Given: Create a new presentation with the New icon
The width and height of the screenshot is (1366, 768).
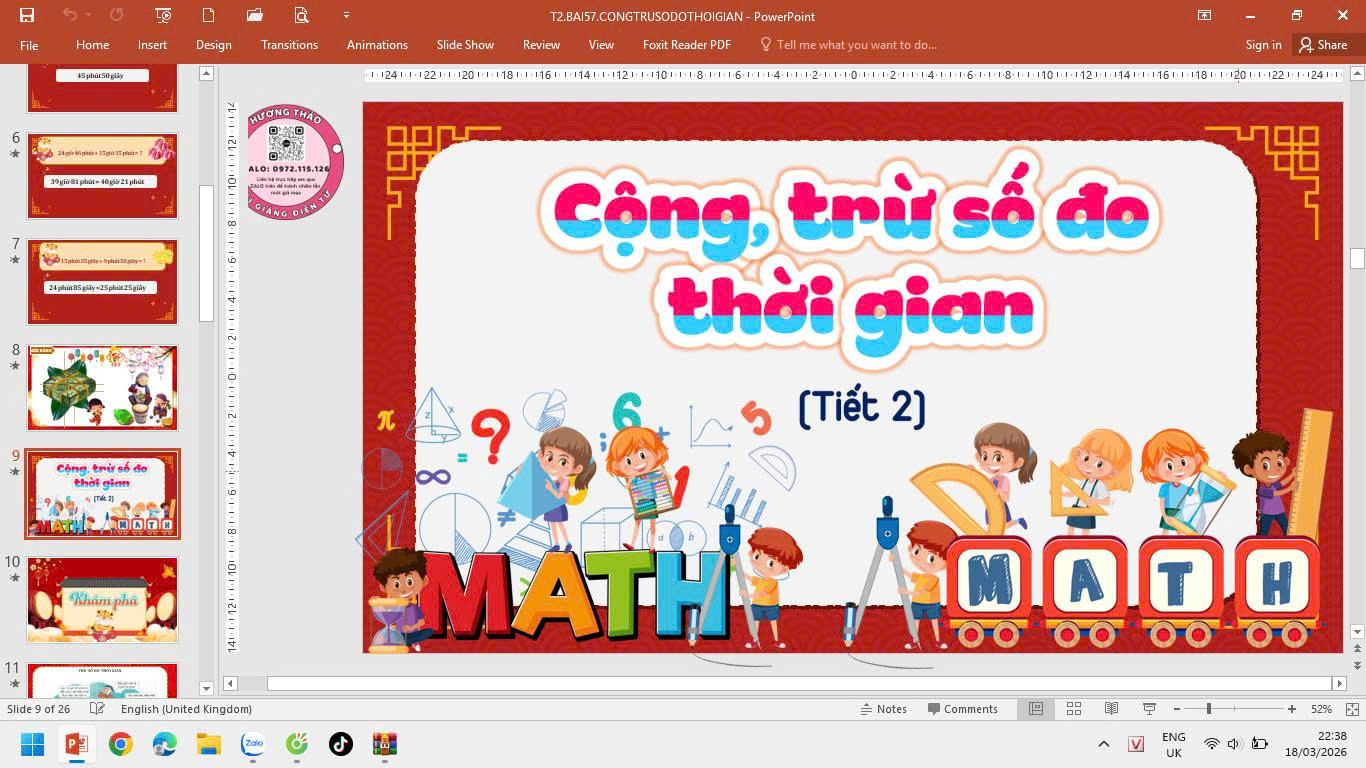Looking at the screenshot, I should click(x=208, y=15).
